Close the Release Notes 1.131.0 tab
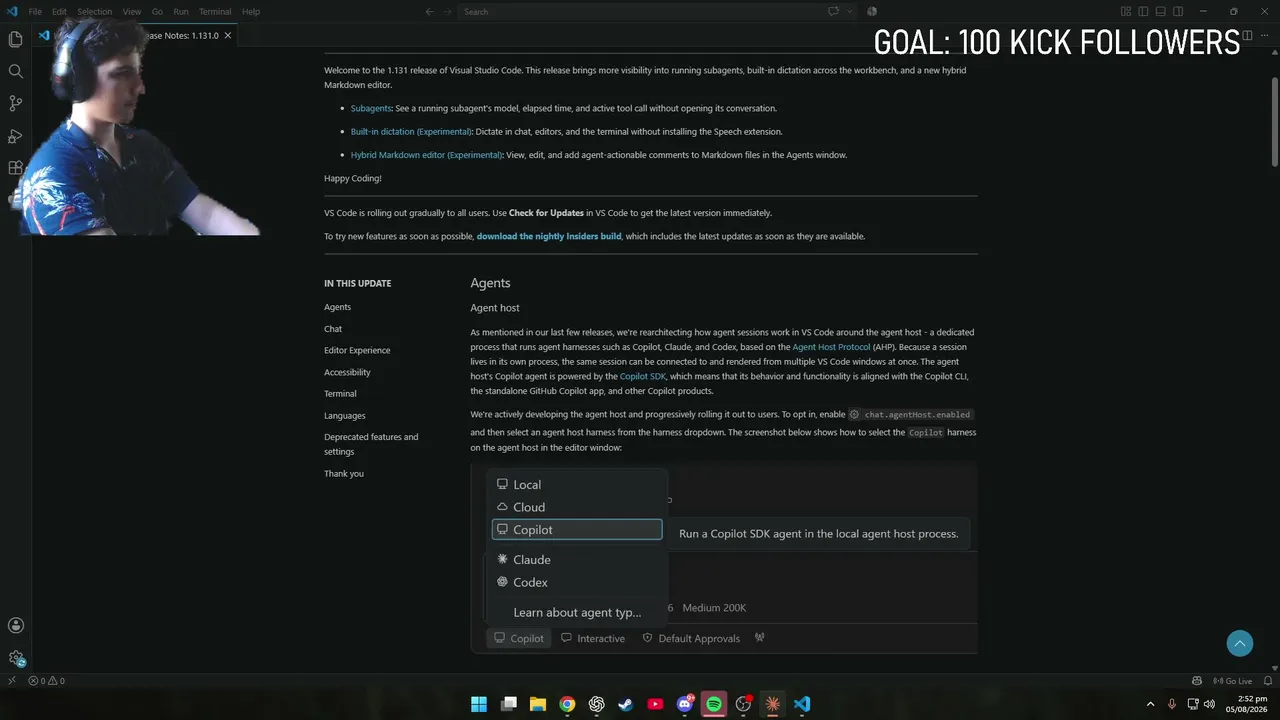 (x=228, y=35)
